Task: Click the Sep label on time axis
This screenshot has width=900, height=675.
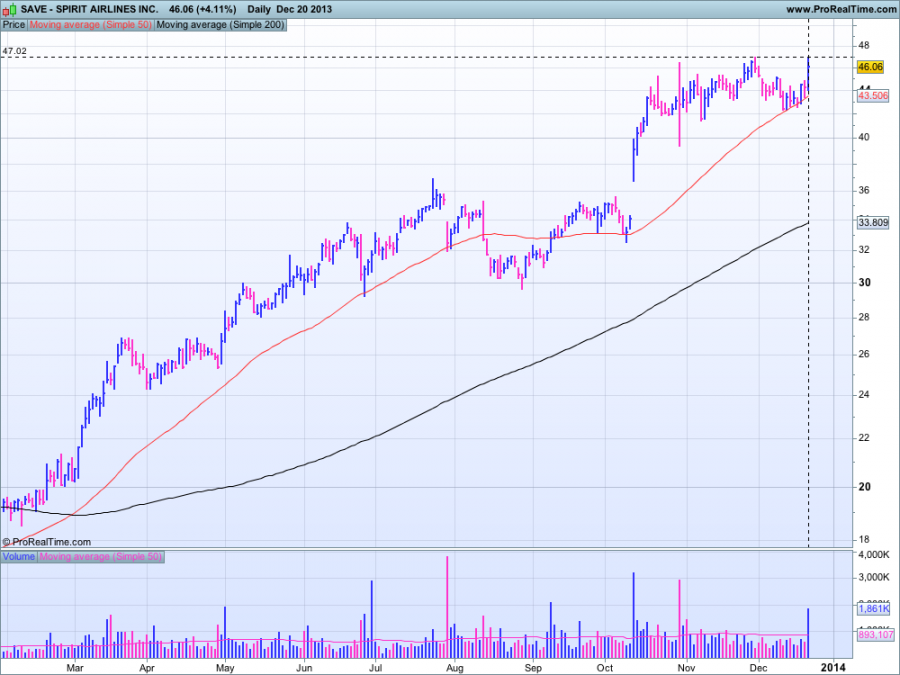Action: (533, 668)
